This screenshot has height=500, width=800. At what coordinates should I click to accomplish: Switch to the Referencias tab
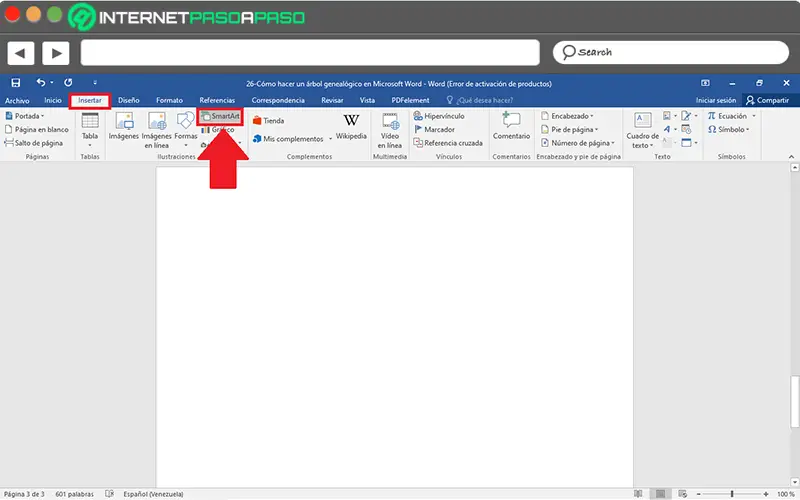[x=217, y=101]
